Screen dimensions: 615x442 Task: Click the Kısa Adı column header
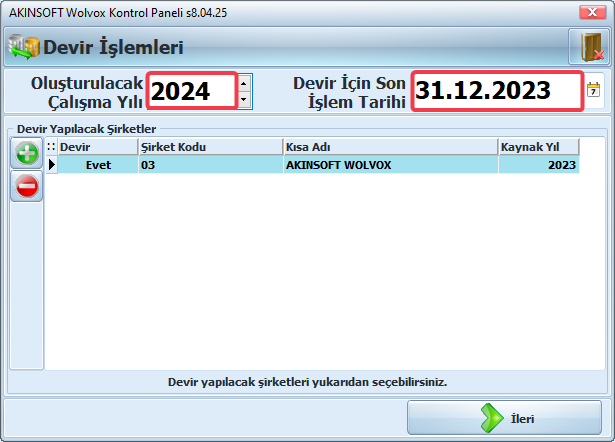(391, 147)
